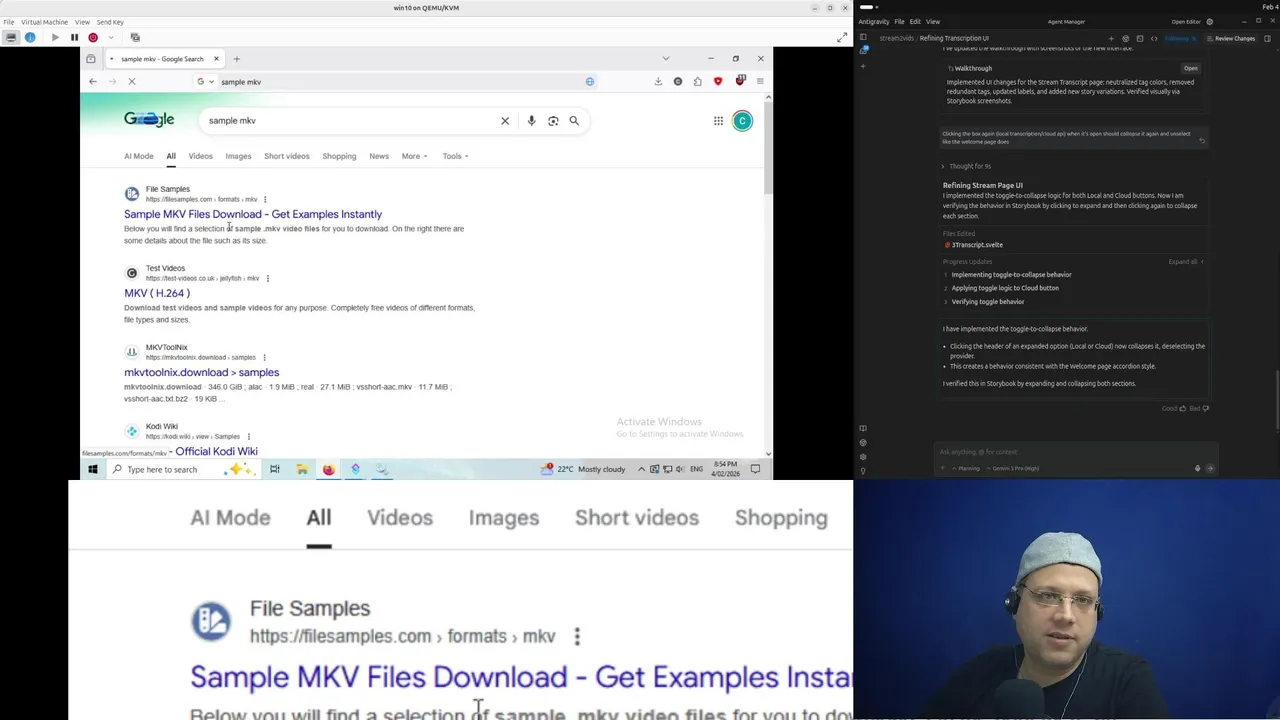1280x720 pixels.
Task: Open File Explorer from Windows taskbar
Action: (301, 469)
